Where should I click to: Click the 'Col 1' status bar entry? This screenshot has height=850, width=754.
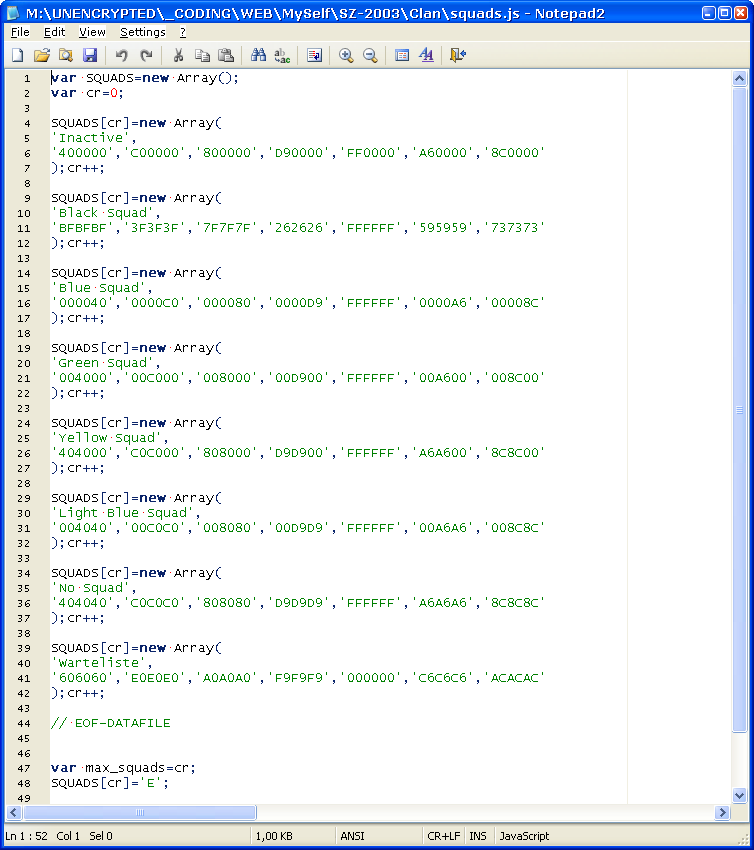pyautogui.click(x=68, y=836)
